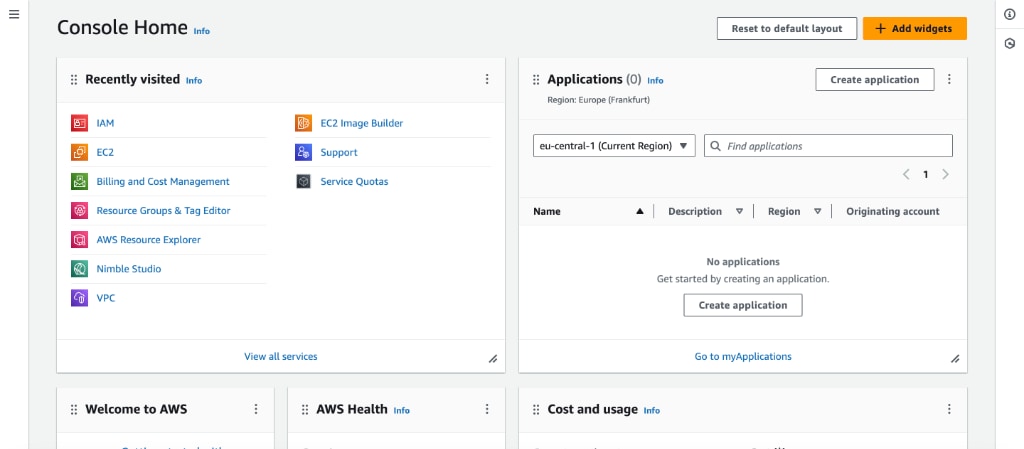The width and height of the screenshot is (1024, 449).
Task: Open the Support link
Action: pos(339,152)
